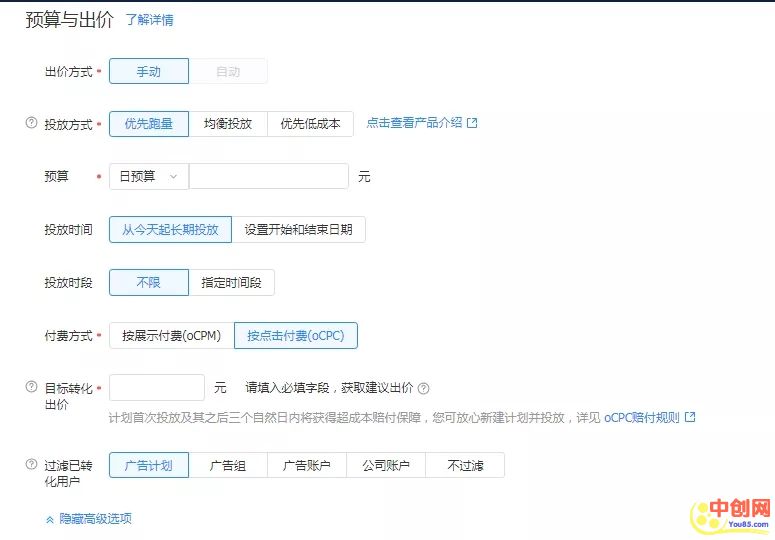Select 优先低成本 delivery option
Screen dimensions: 775x540
310,124
